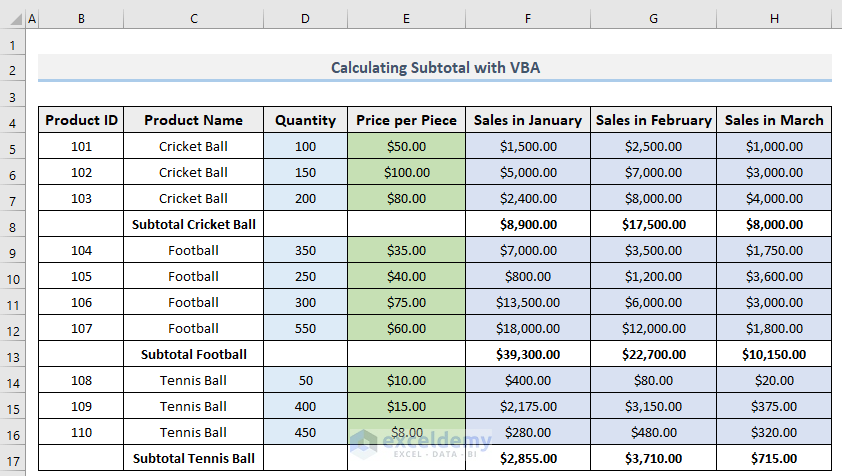This screenshot has width=842, height=476.
Task: Select the $715.00 March subtotal cell
Action: (x=774, y=458)
